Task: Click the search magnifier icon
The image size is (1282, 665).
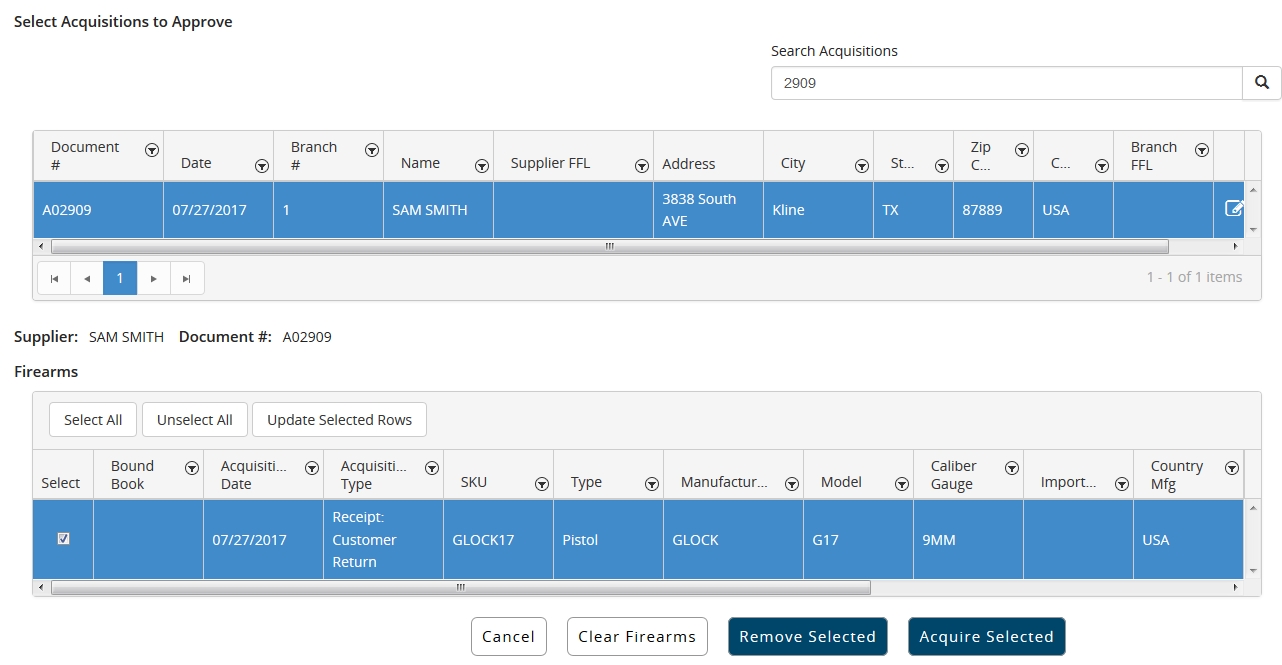Action: pos(1261,83)
